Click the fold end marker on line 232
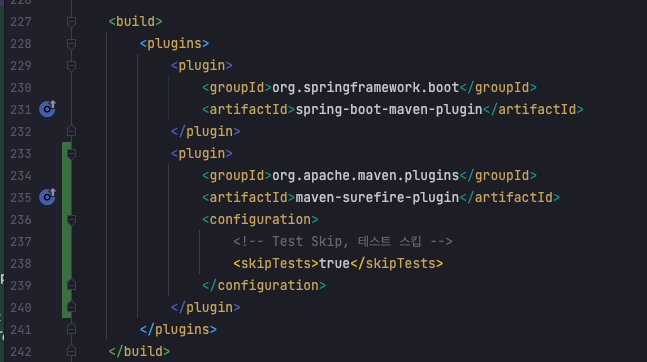Viewport: 647px width, 362px height. point(71,131)
